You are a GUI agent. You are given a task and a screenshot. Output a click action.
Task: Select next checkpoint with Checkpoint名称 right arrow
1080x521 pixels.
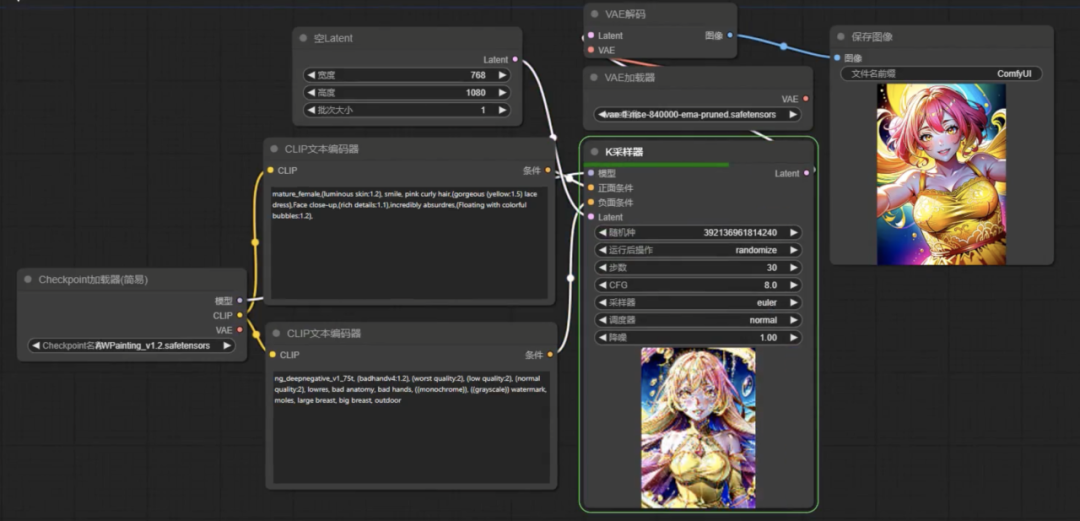tap(227, 346)
